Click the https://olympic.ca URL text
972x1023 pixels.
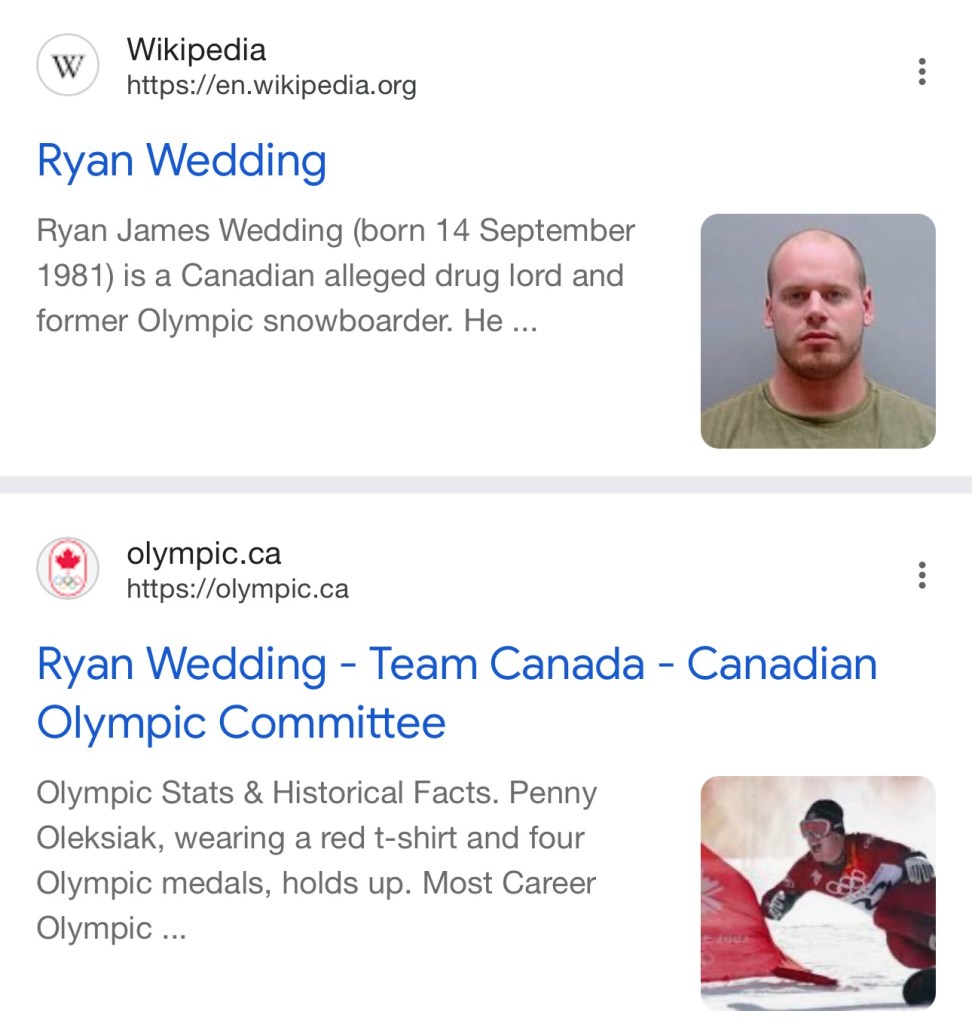coord(237,589)
